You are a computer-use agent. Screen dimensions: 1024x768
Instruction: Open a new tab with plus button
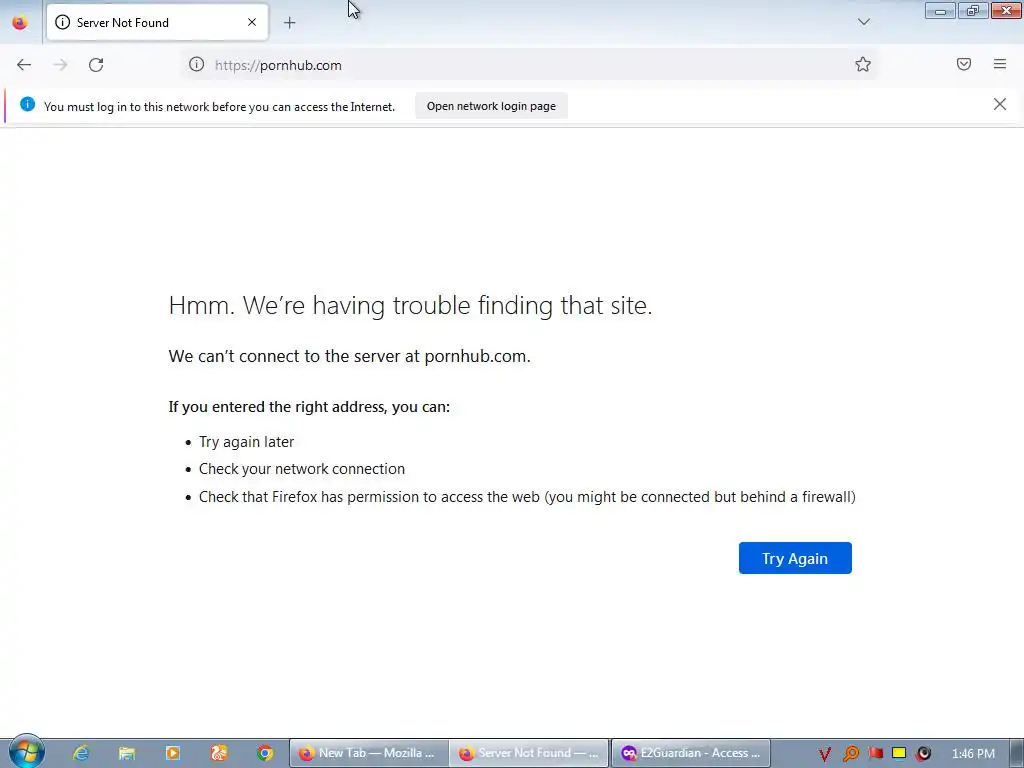[x=289, y=23]
